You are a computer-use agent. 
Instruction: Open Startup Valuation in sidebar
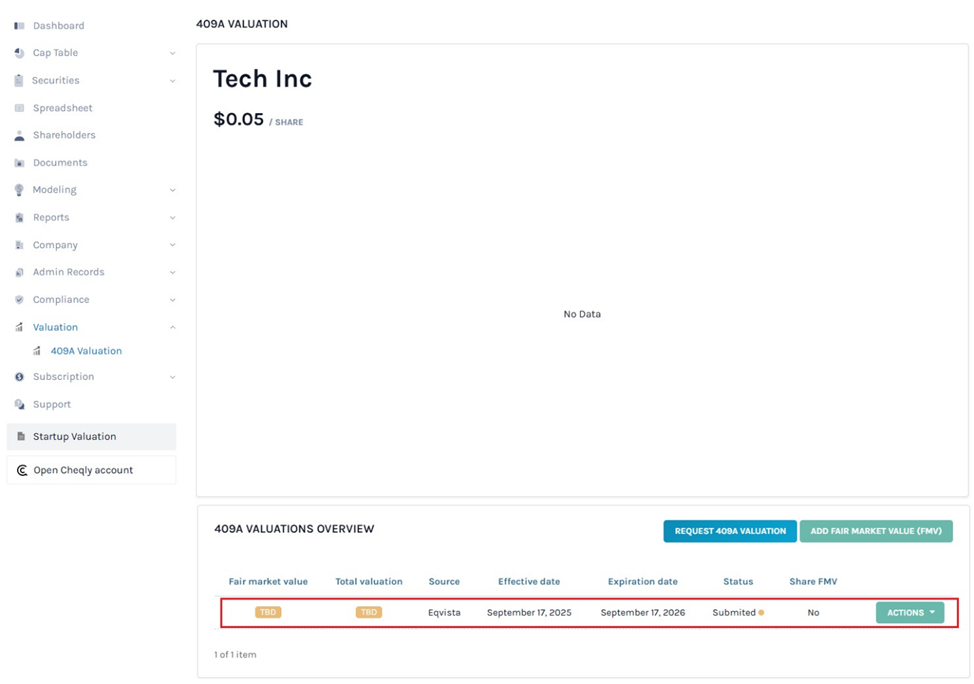74,437
